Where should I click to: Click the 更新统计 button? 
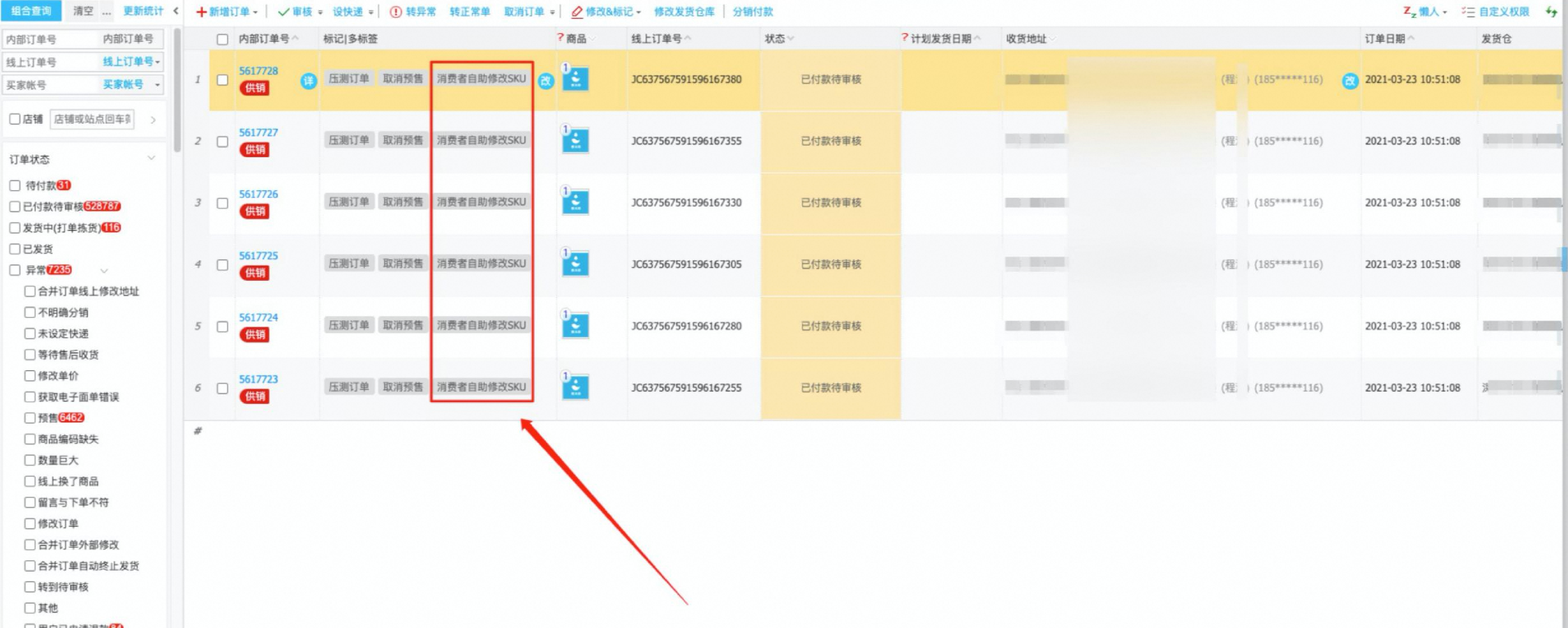tap(143, 10)
